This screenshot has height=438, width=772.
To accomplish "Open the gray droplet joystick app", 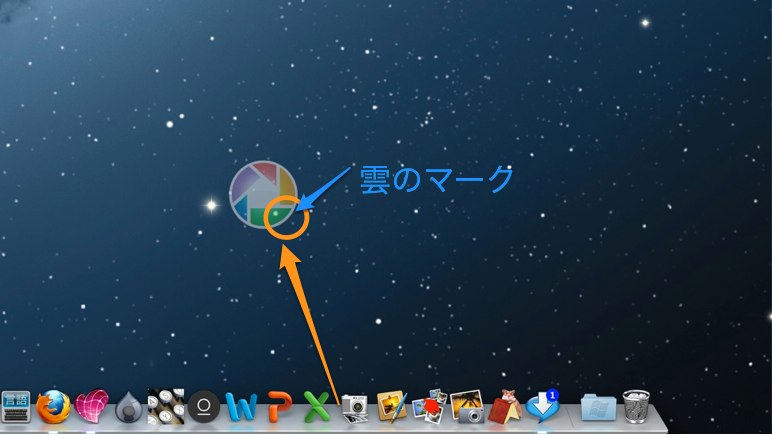I will pyautogui.click(x=128, y=407).
